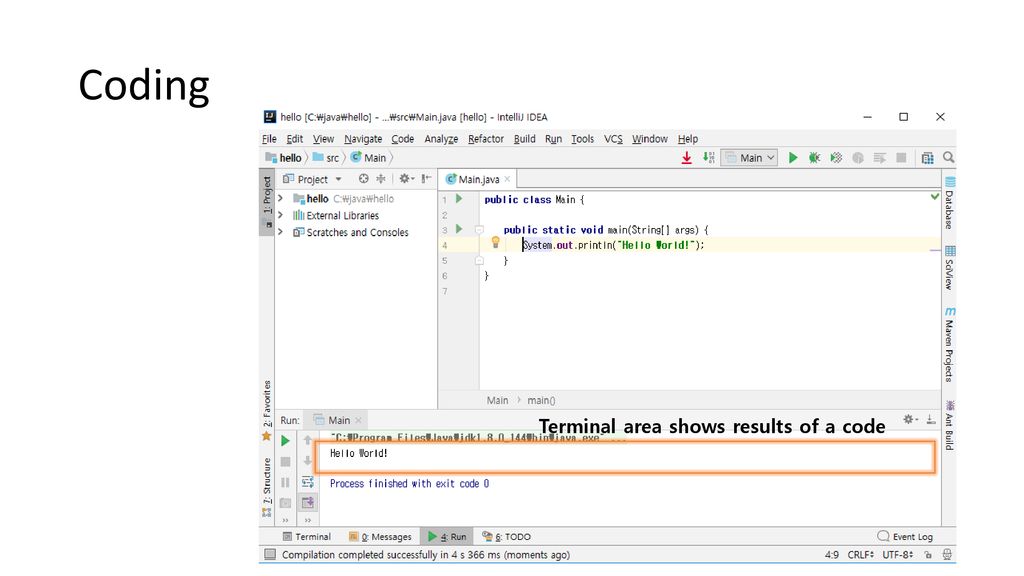1024x576 pixels.
Task: Click the collapse all icon in Project panel
Action: pos(381,178)
